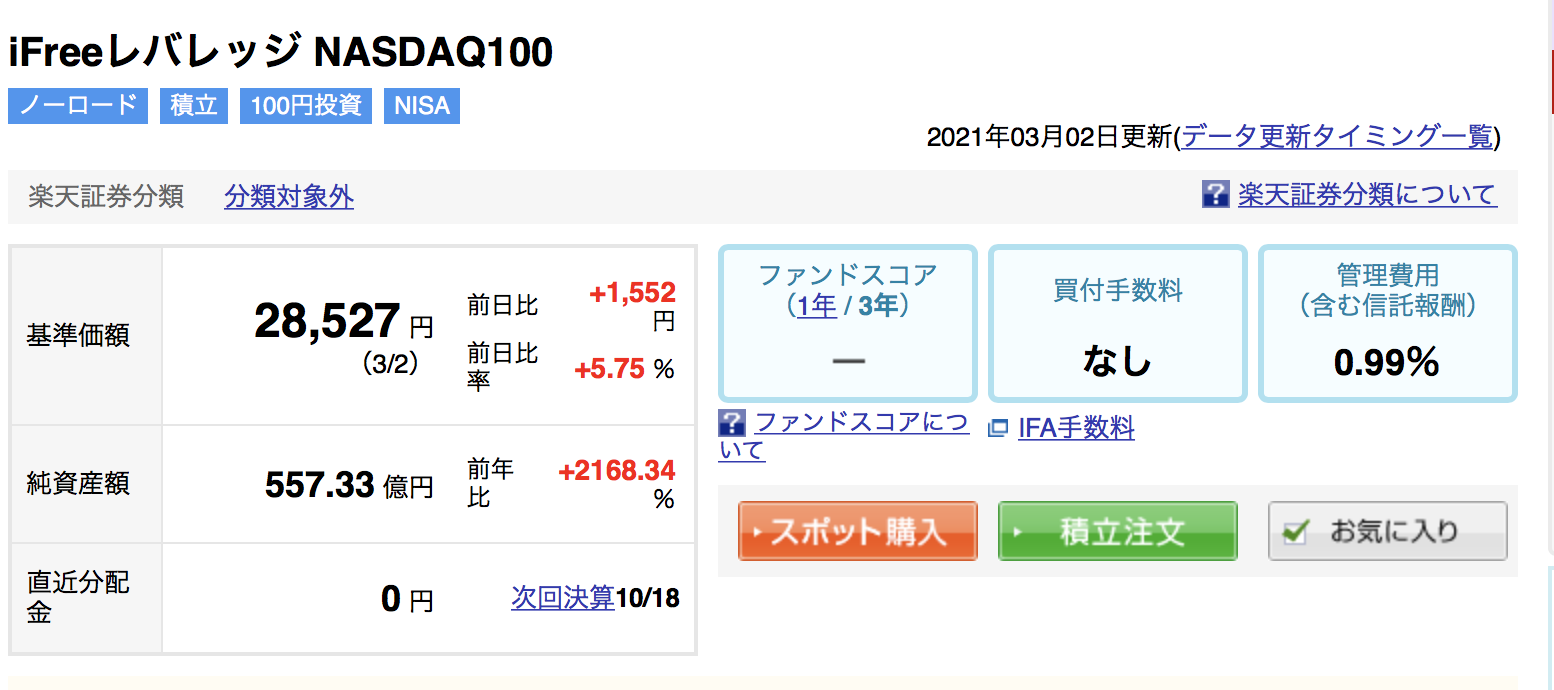Click the fund title iFreeレバレッジ NASDAQ100

[x=281, y=52]
